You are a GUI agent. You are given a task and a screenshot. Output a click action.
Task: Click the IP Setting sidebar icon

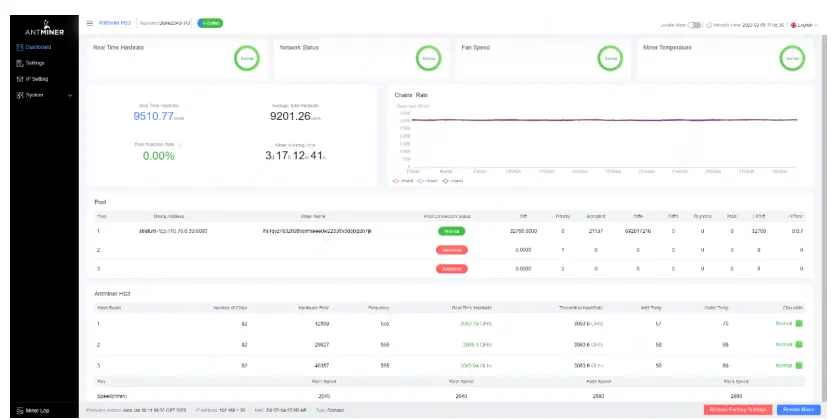20,79
